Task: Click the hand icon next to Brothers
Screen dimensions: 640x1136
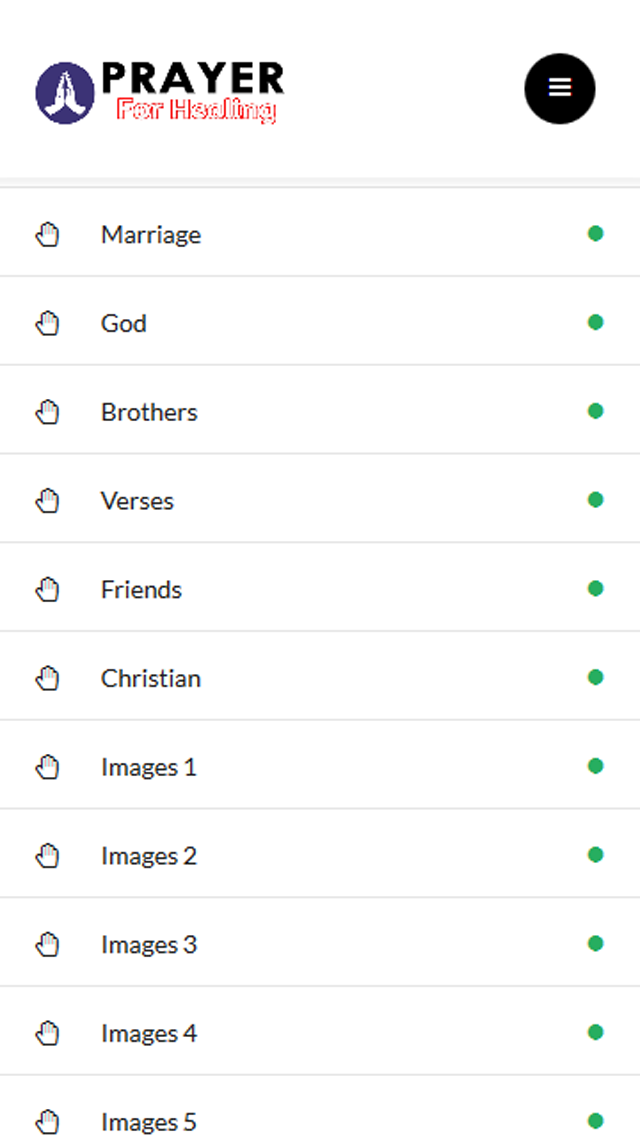Action: (x=47, y=412)
